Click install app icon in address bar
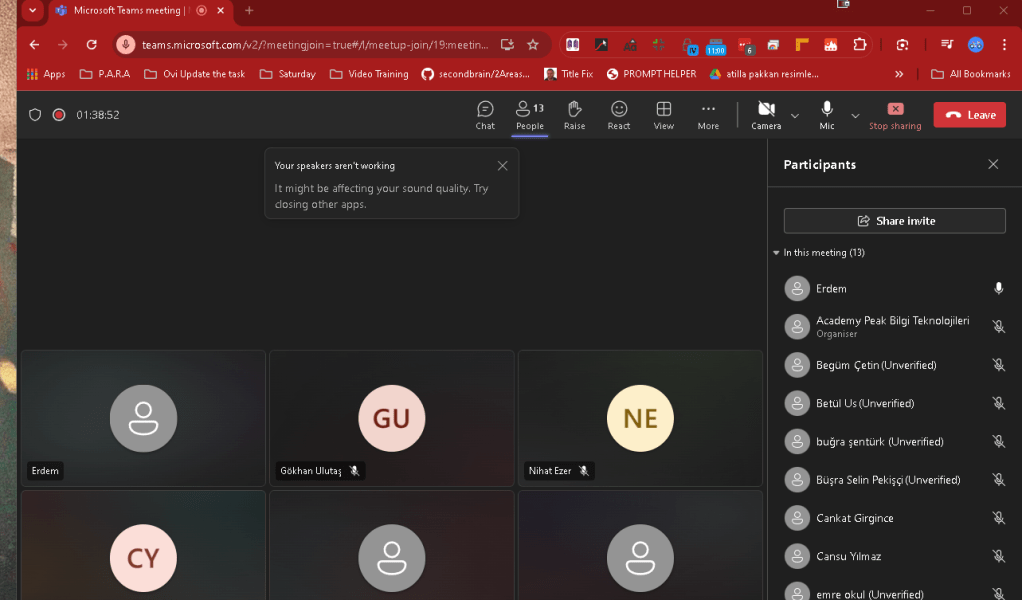The height and width of the screenshot is (600, 1022). pos(507,44)
